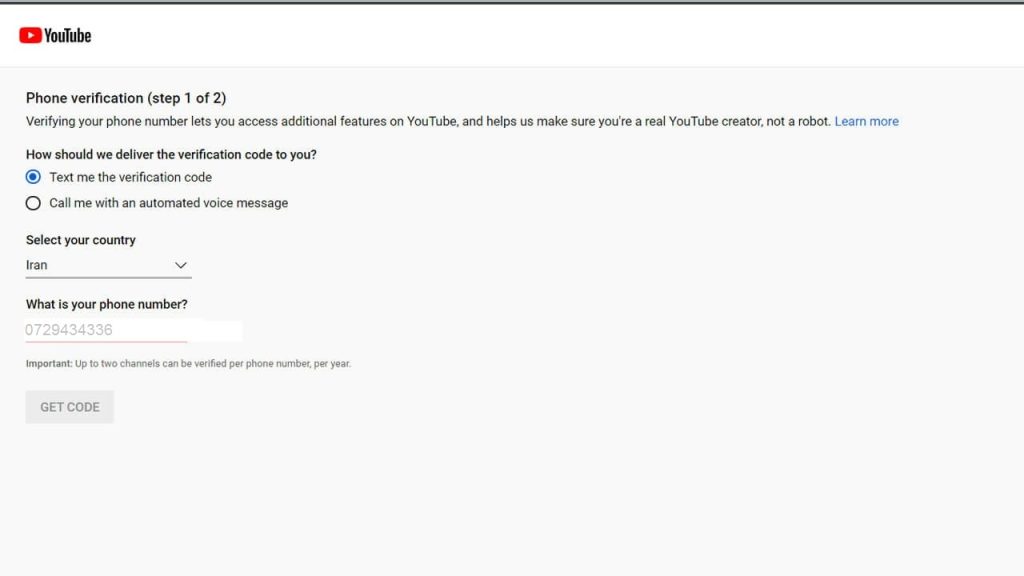Focus the phone number input field

tap(105, 330)
